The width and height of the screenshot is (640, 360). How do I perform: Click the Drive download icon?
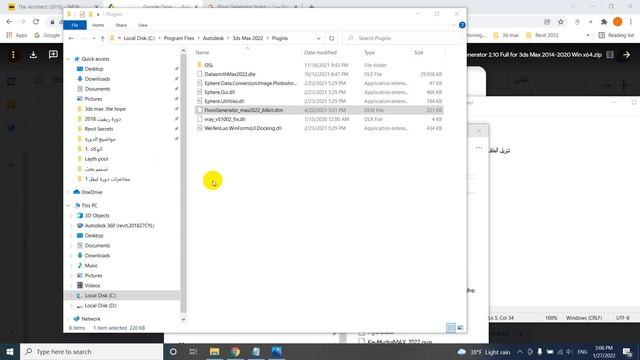click(33, 55)
